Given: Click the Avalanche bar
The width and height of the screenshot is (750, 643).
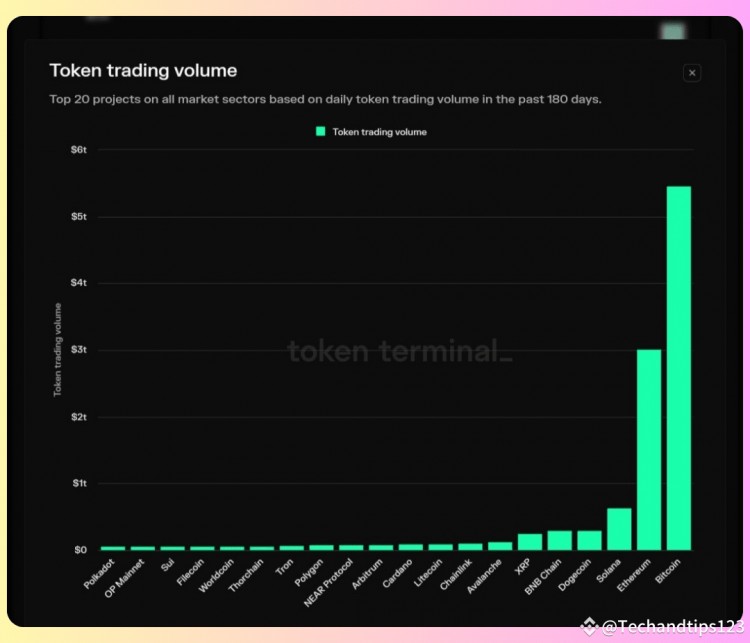Looking at the screenshot, I should click(x=500, y=545).
